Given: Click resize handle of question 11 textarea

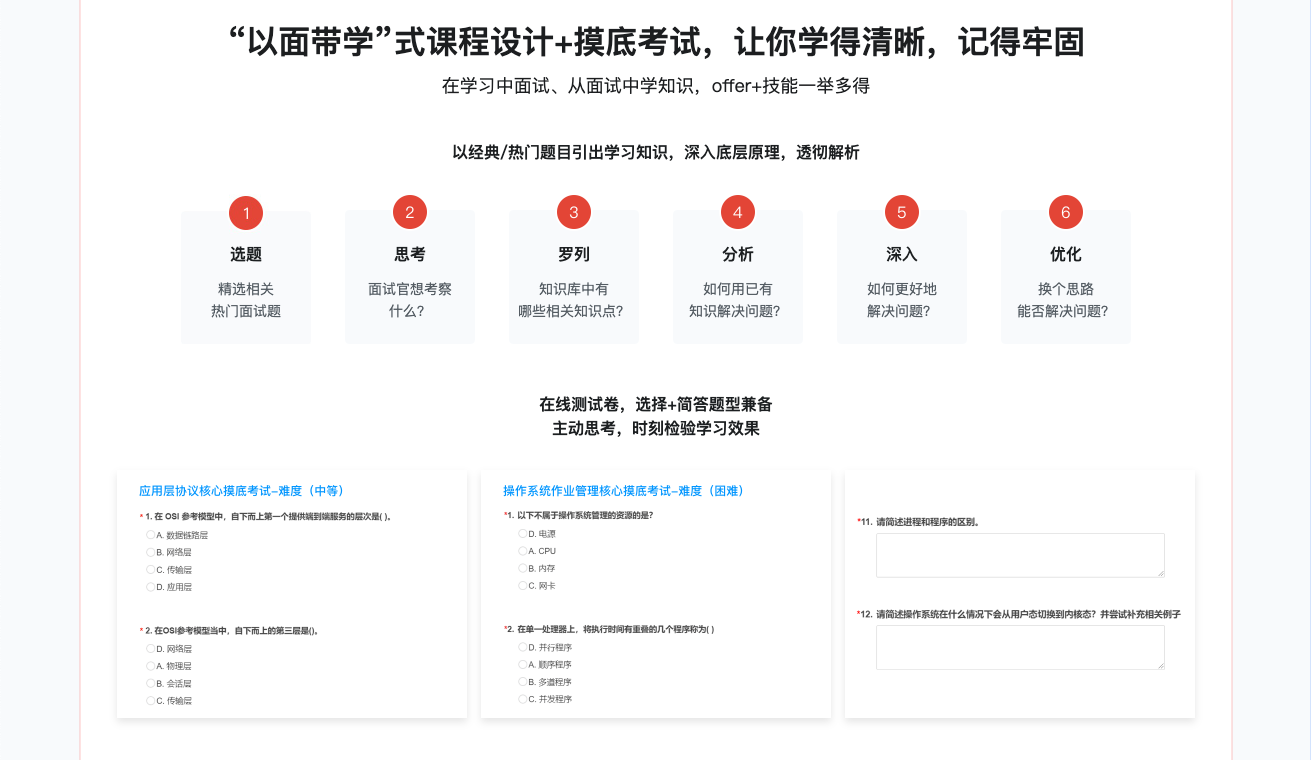Looking at the screenshot, I should [x=1161, y=573].
